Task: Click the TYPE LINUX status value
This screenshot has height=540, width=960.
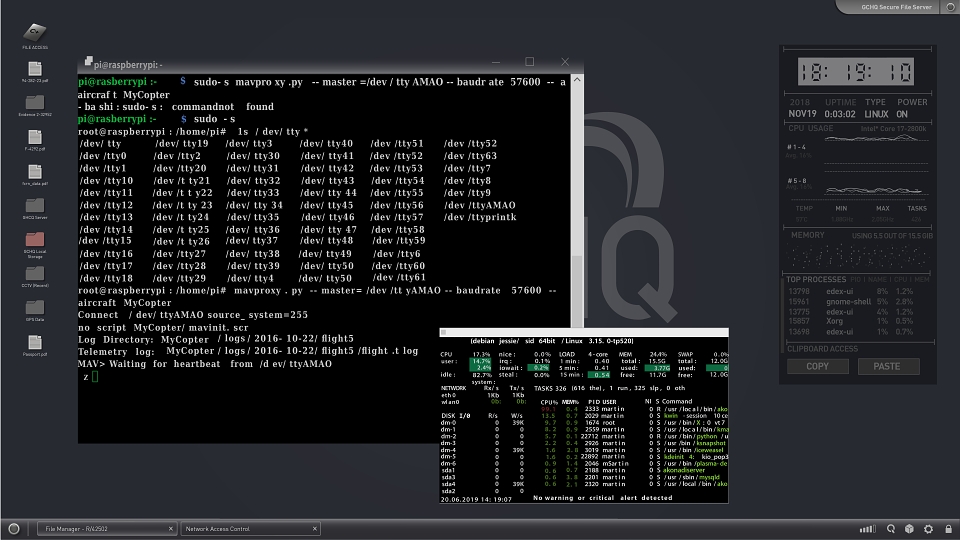Action: [876, 114]
